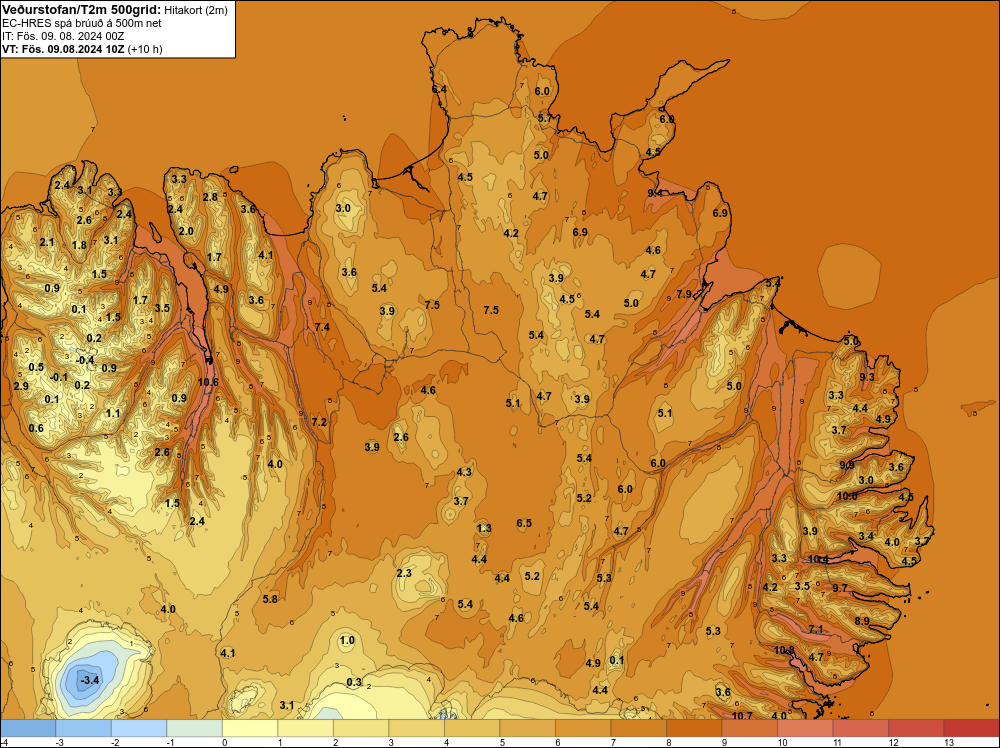Click the '2.3' temperature value
The width and height of the screenshot is (1000, 748).
404,573
